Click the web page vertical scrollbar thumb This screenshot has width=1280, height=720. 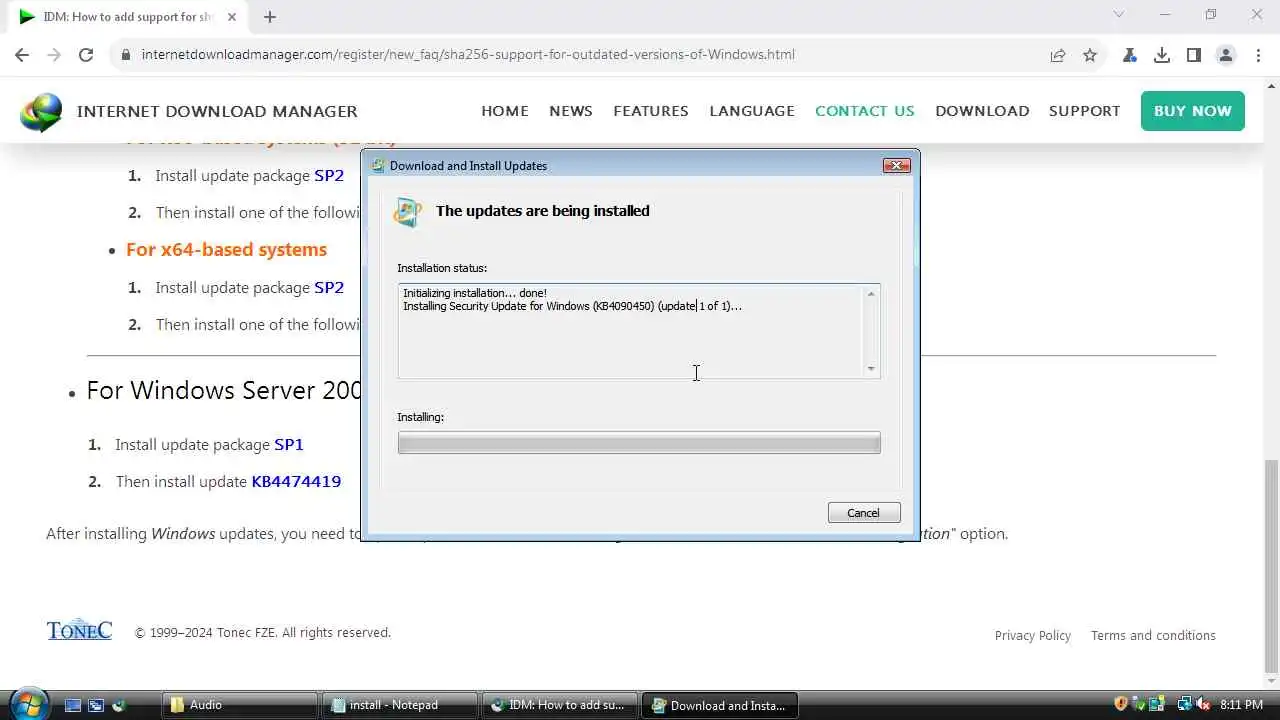pyautogui.click(x=1271, y=566)
